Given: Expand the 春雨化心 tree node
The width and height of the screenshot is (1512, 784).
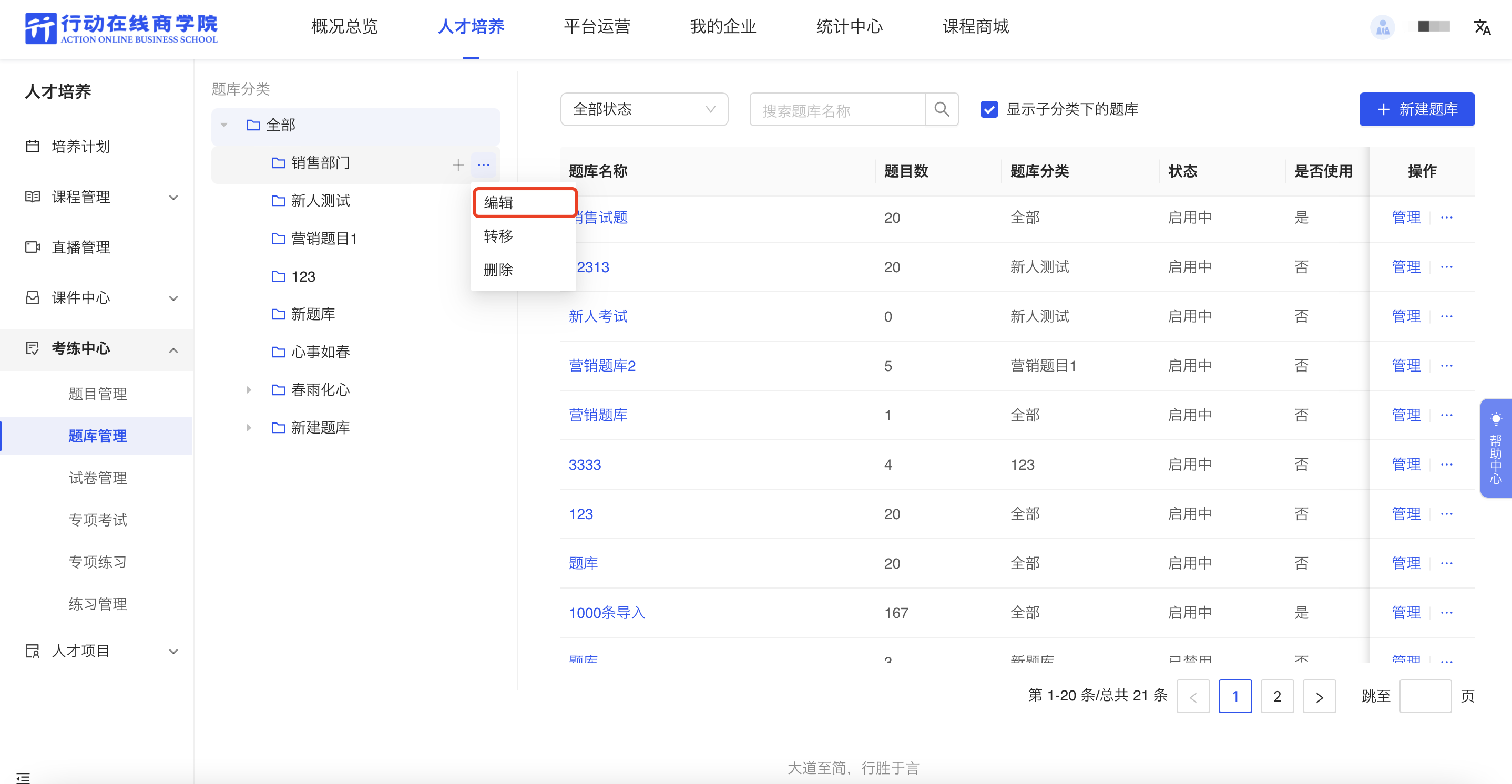Looking at the screenshot, I should pyautogui.click(x=249, y=390).
